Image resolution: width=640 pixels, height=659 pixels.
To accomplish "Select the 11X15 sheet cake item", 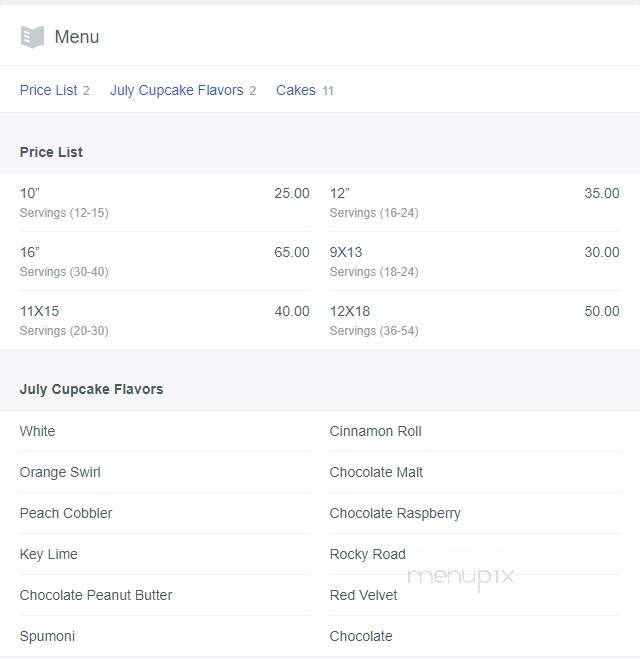I will (165, 320).
